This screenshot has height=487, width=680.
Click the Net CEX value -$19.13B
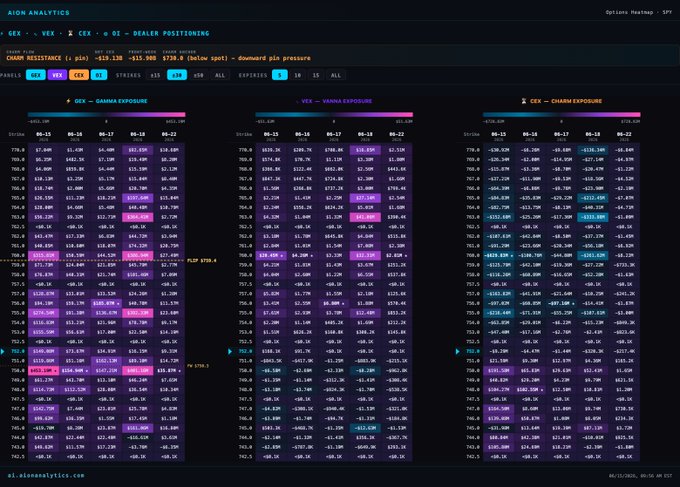pos(108,58)
